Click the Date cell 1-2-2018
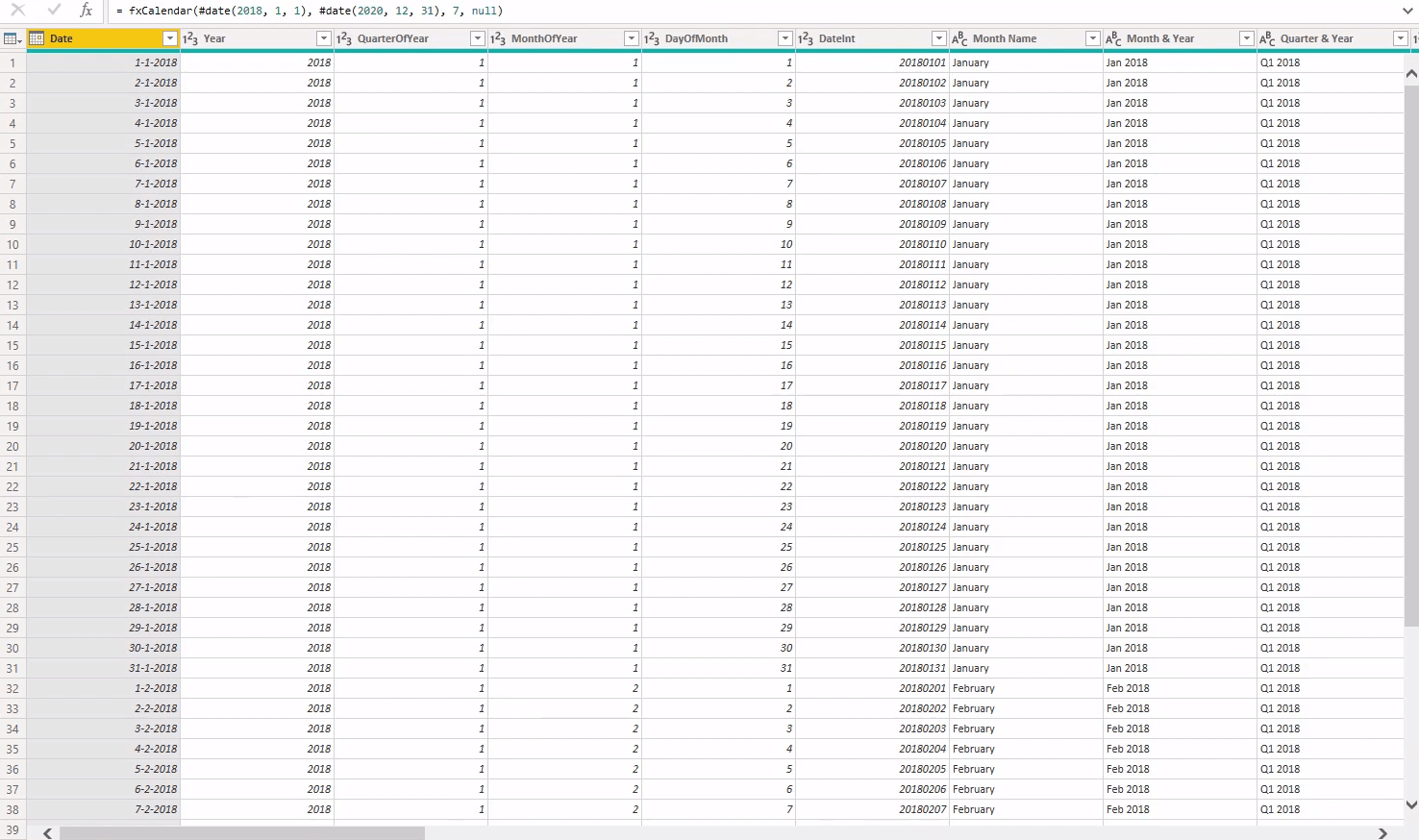The height and width of the screenshot is (840, 1419). 104,688
